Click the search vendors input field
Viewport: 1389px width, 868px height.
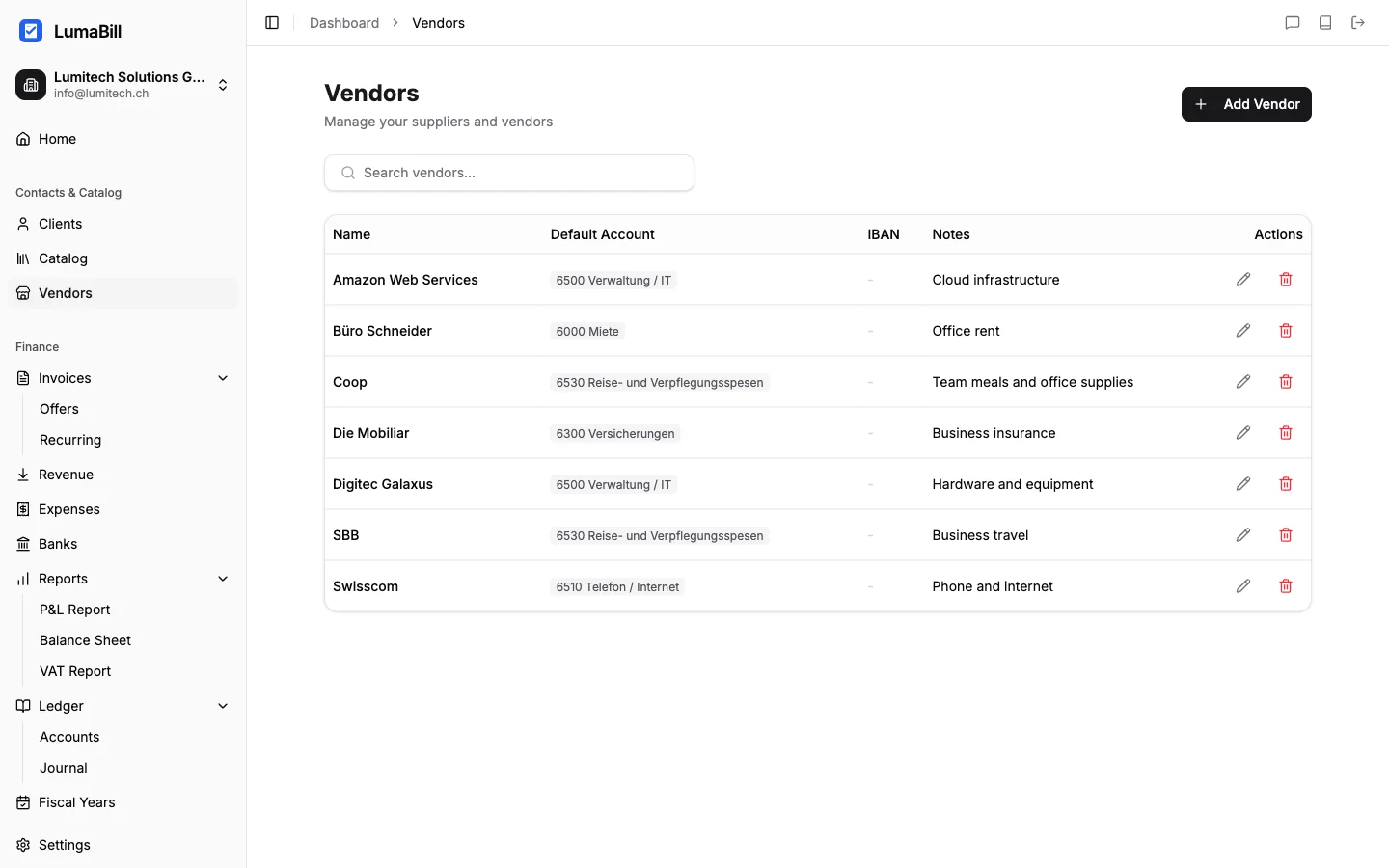508,173
